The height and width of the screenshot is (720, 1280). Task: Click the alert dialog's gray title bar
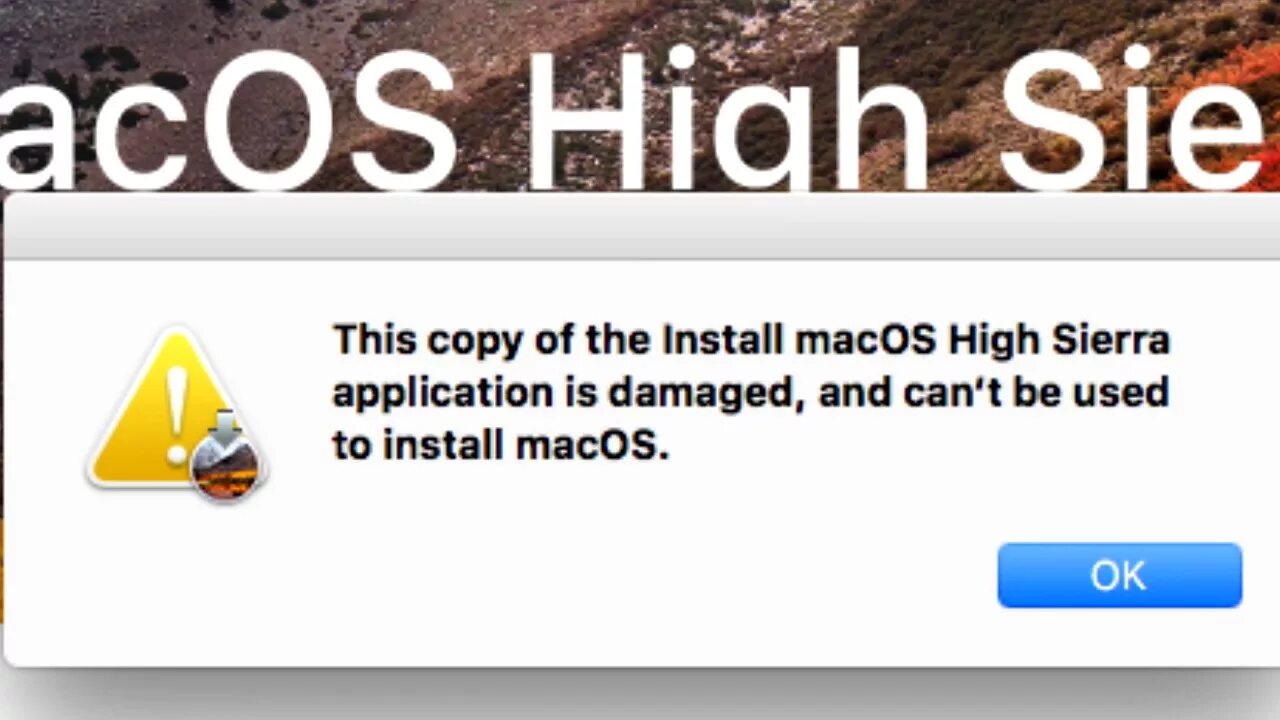click(640, 227)
